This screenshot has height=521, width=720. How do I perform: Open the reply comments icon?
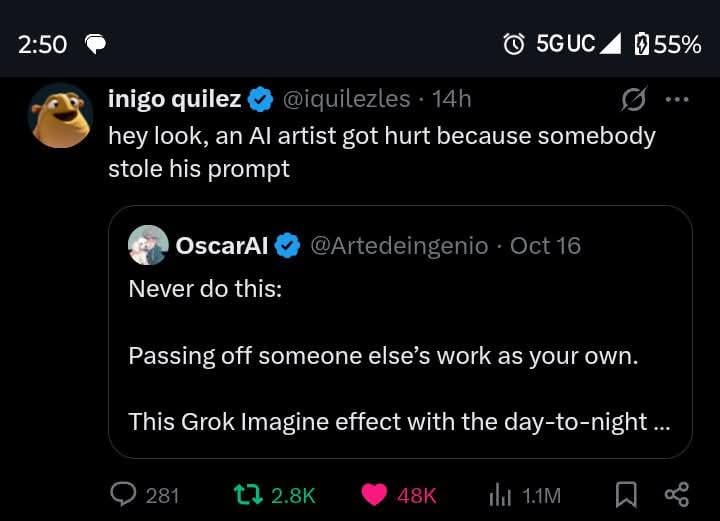122,494
